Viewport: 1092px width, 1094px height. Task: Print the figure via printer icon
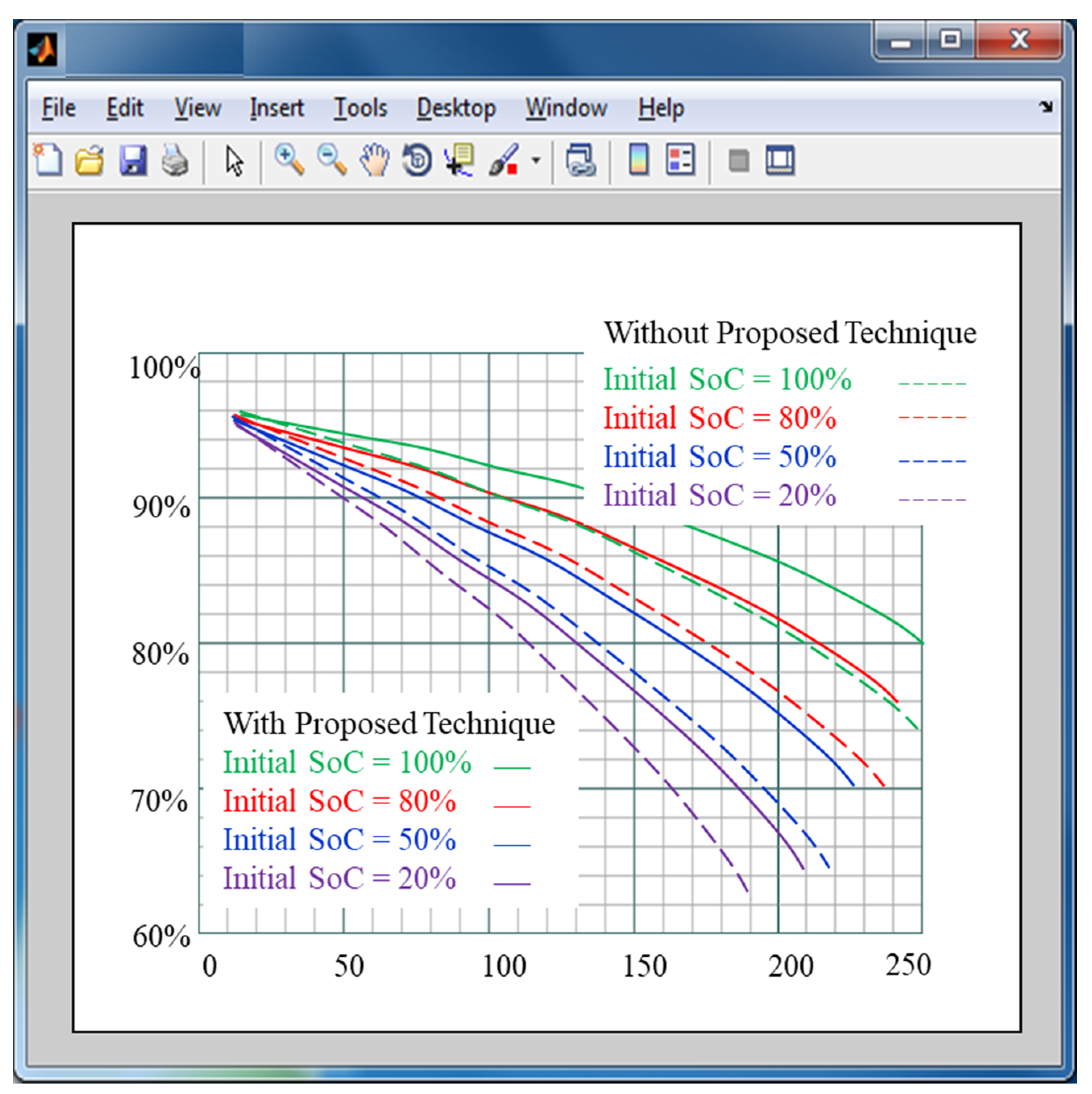click(x=175, y=160)
